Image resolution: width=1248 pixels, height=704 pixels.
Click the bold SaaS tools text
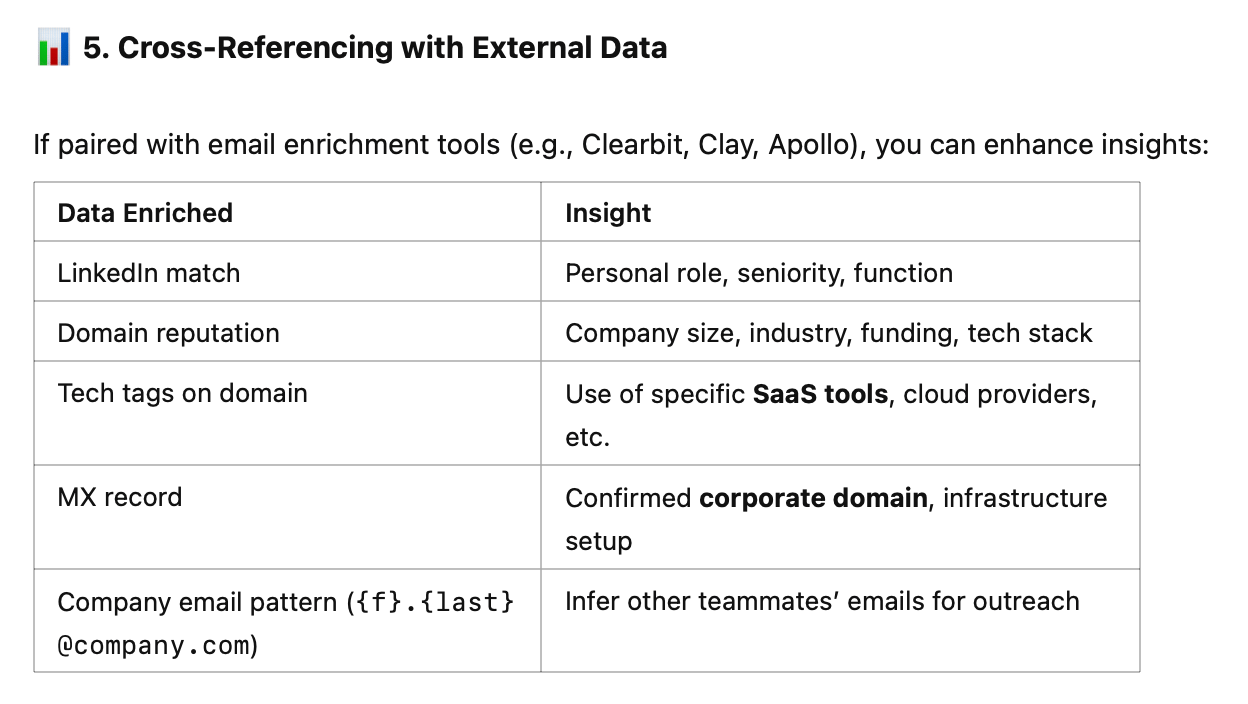tap(820, 394)
